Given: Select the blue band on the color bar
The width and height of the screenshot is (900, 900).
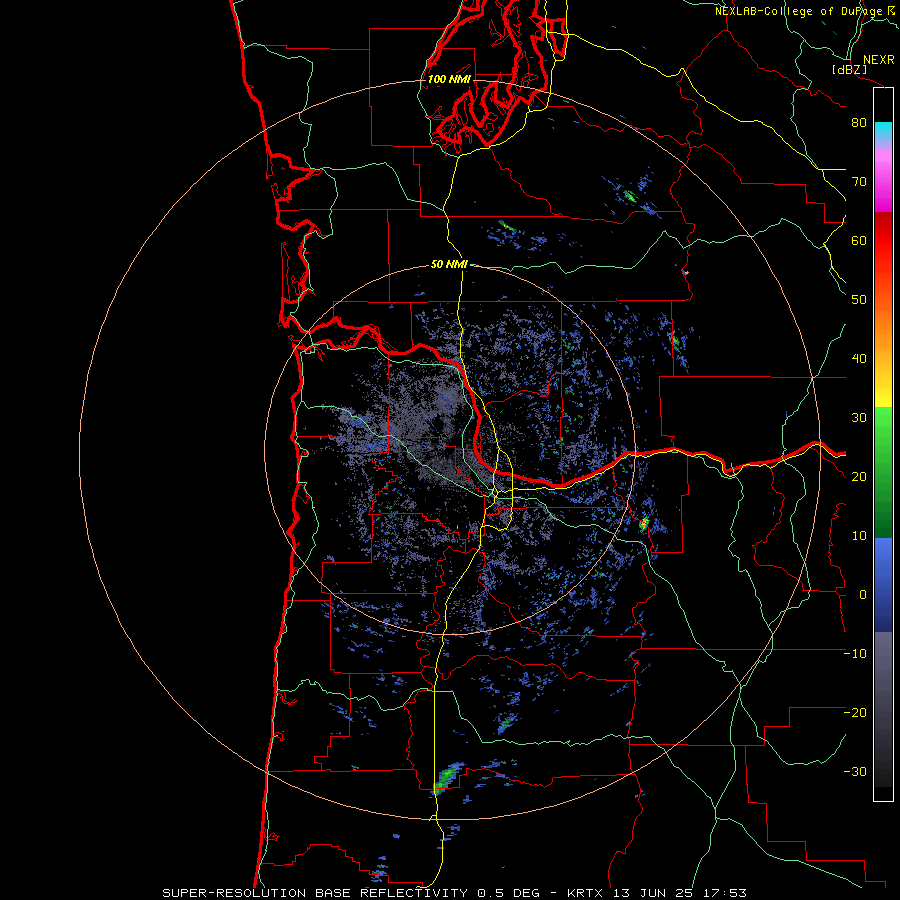Looking at the screenshot, I should tap(883, 585).
